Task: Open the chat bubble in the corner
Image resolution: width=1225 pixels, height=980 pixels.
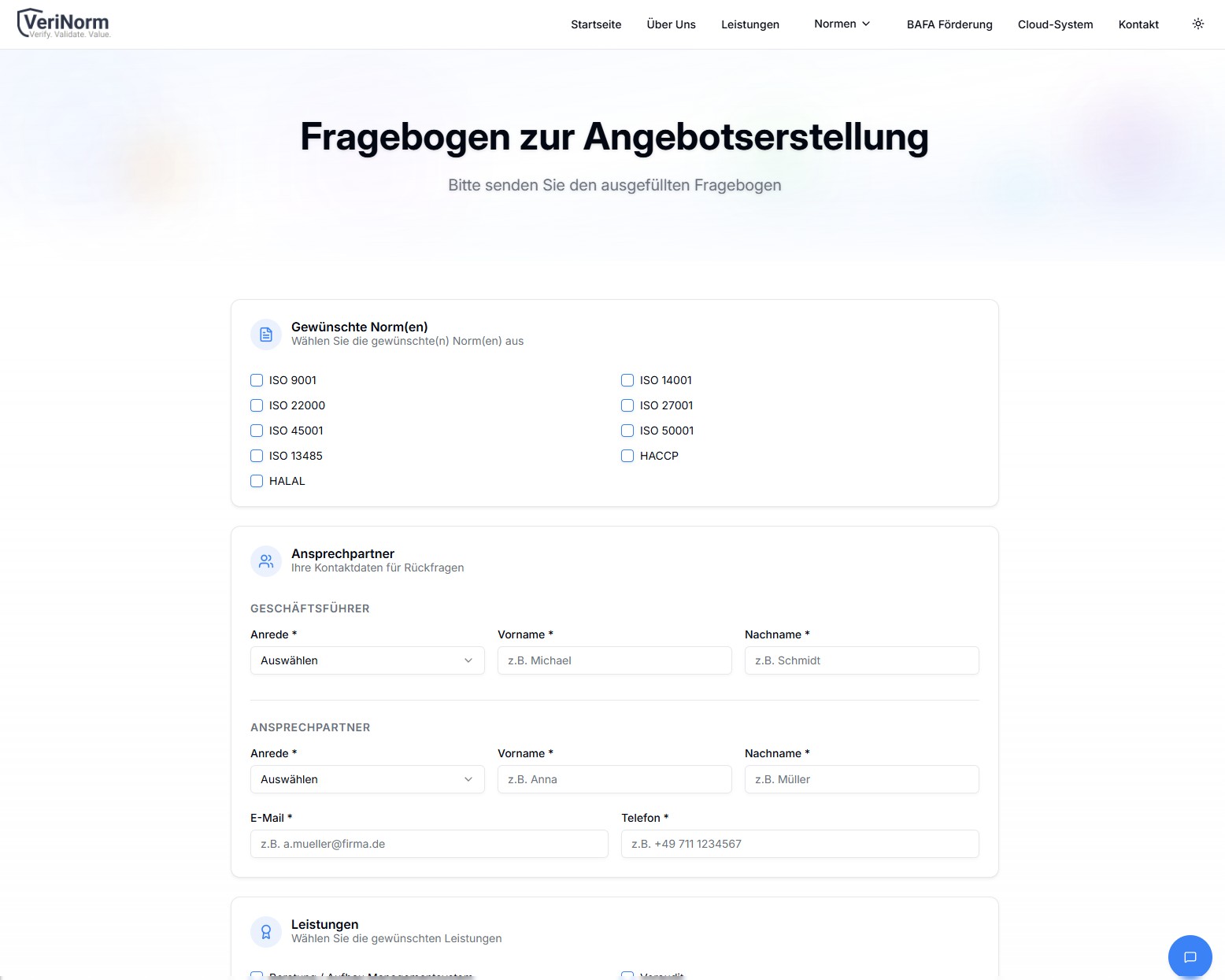Action: (x=1190, y=956)
